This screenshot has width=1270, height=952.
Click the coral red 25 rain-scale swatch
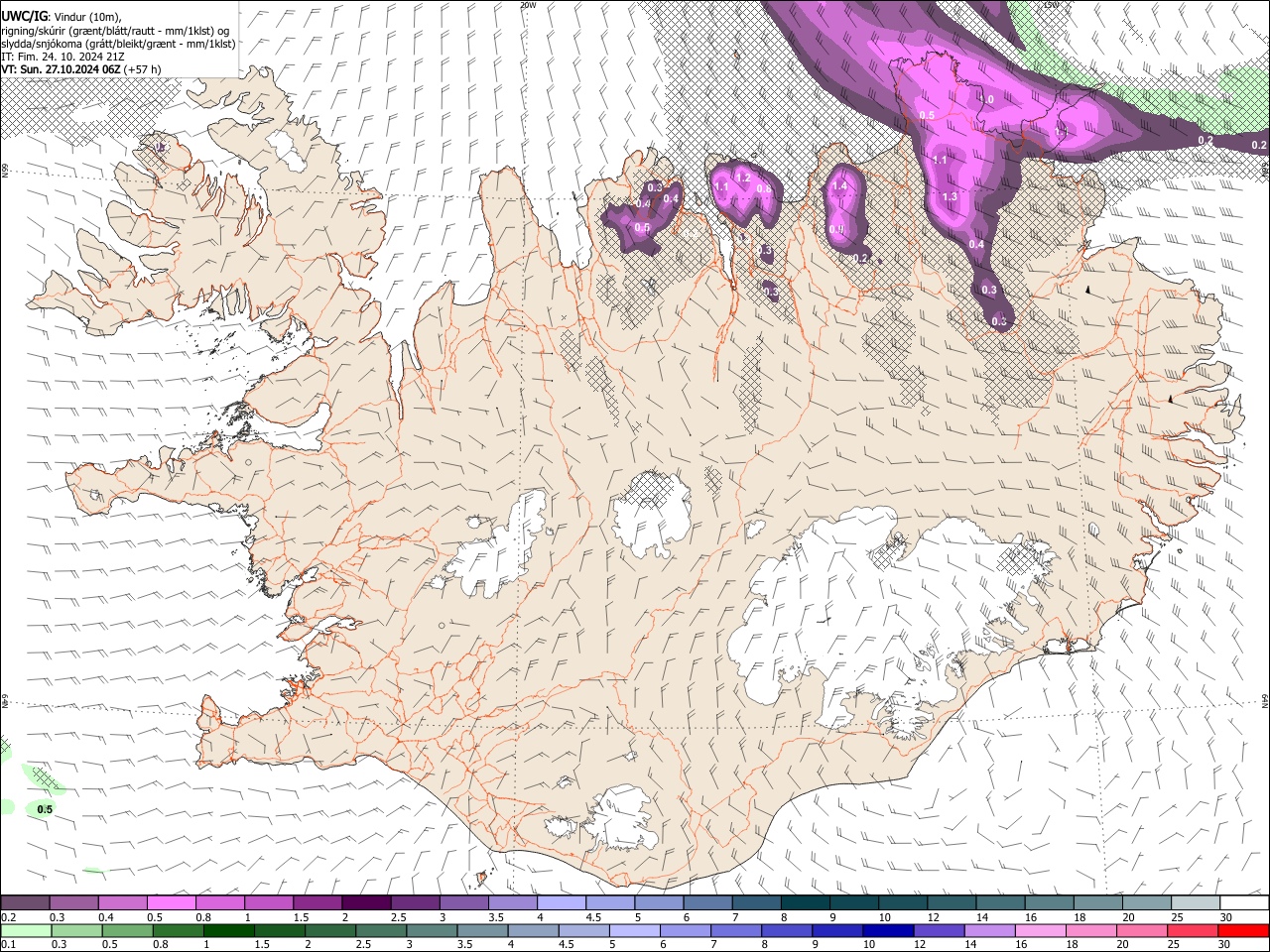[x=1194, y=930]
